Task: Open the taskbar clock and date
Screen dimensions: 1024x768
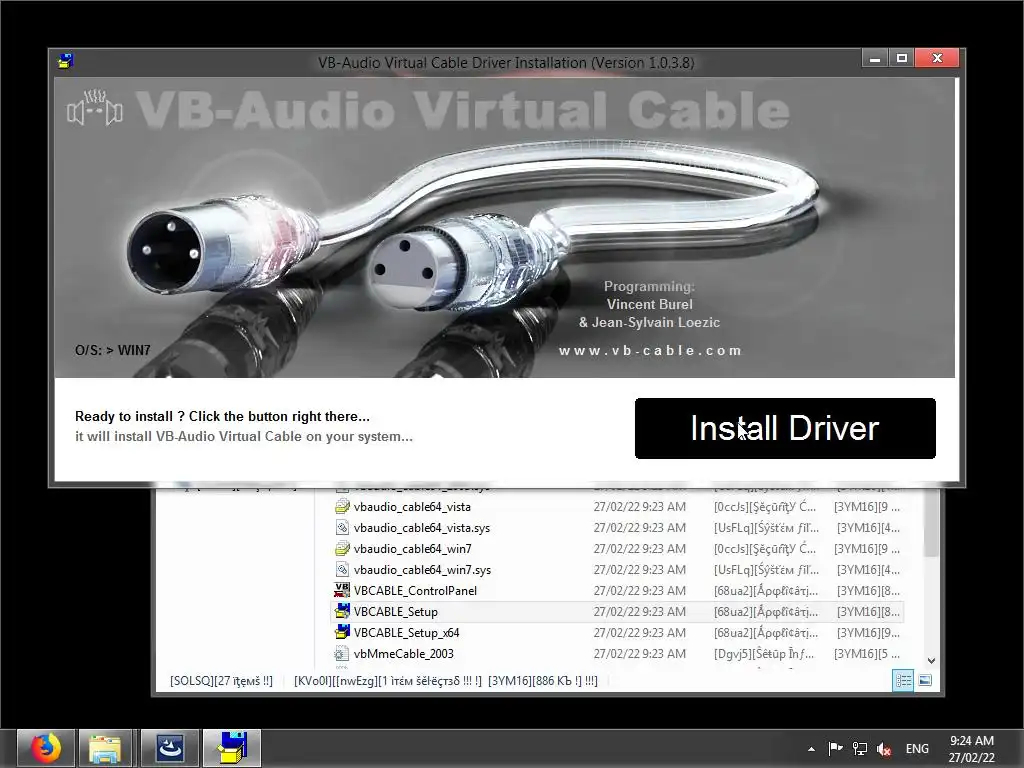Action: click(x=972, y=749)
